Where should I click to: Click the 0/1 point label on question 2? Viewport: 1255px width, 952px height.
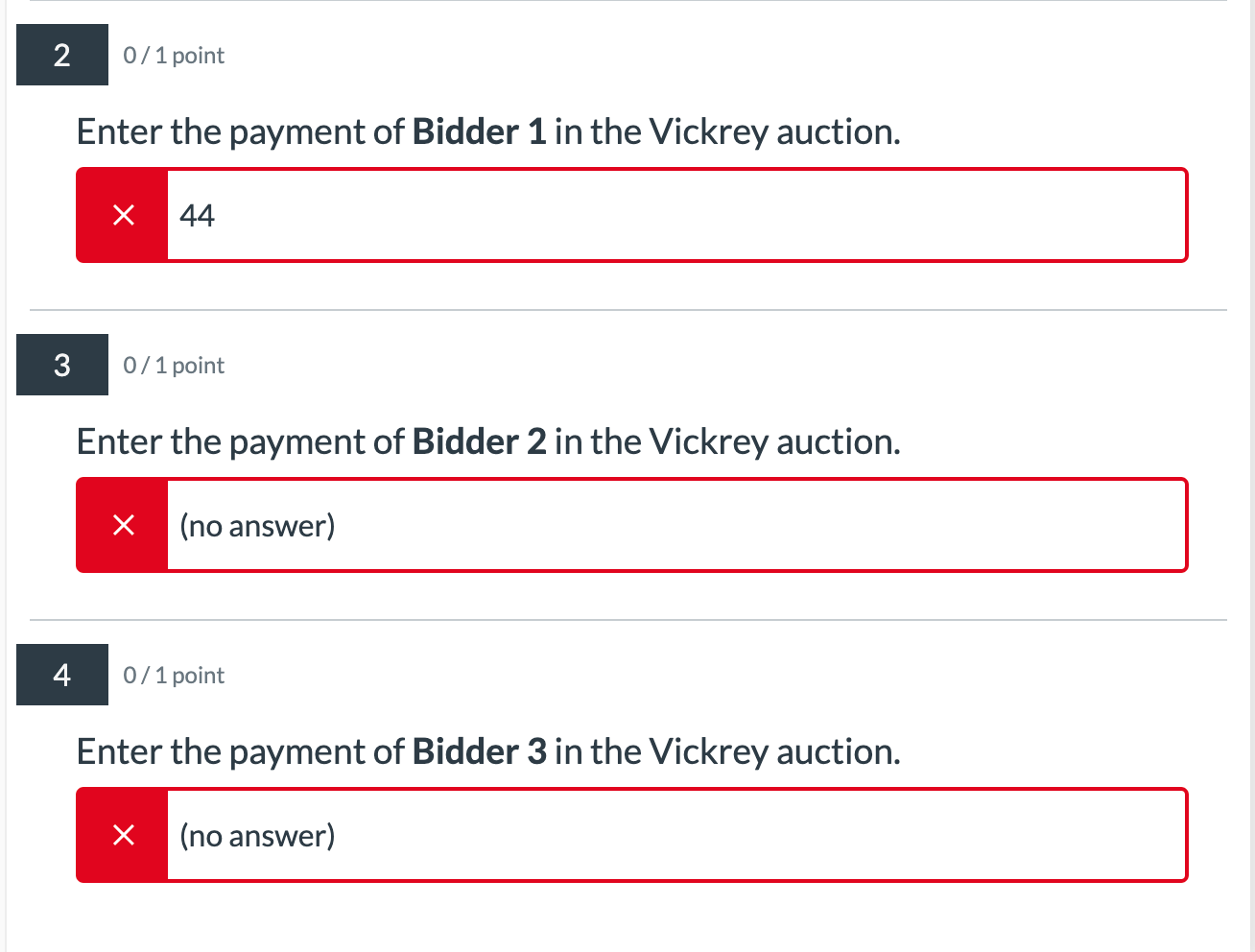(x=174, y=55)
